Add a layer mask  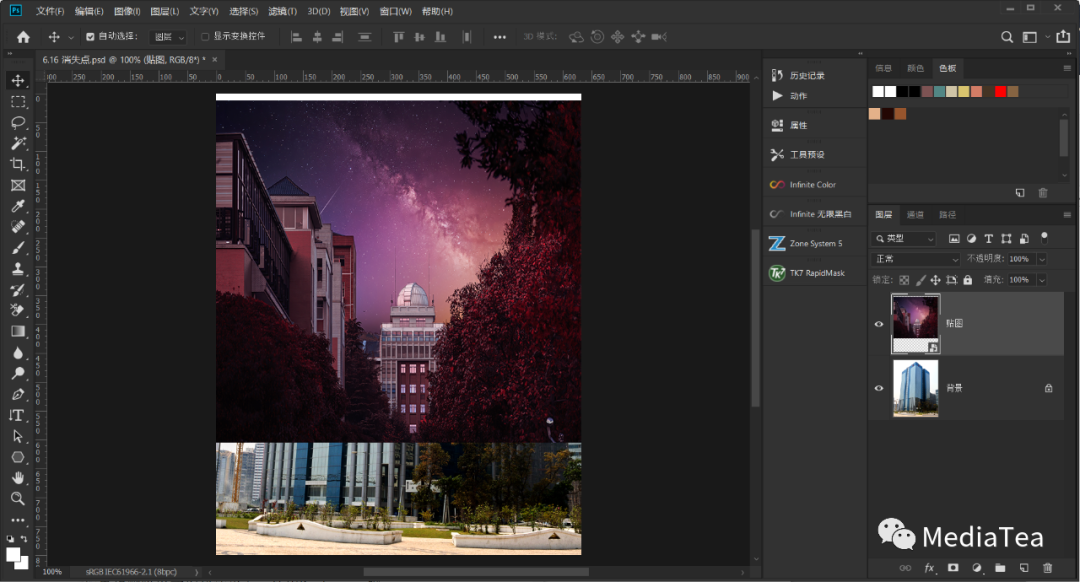[x=953, y=568]
